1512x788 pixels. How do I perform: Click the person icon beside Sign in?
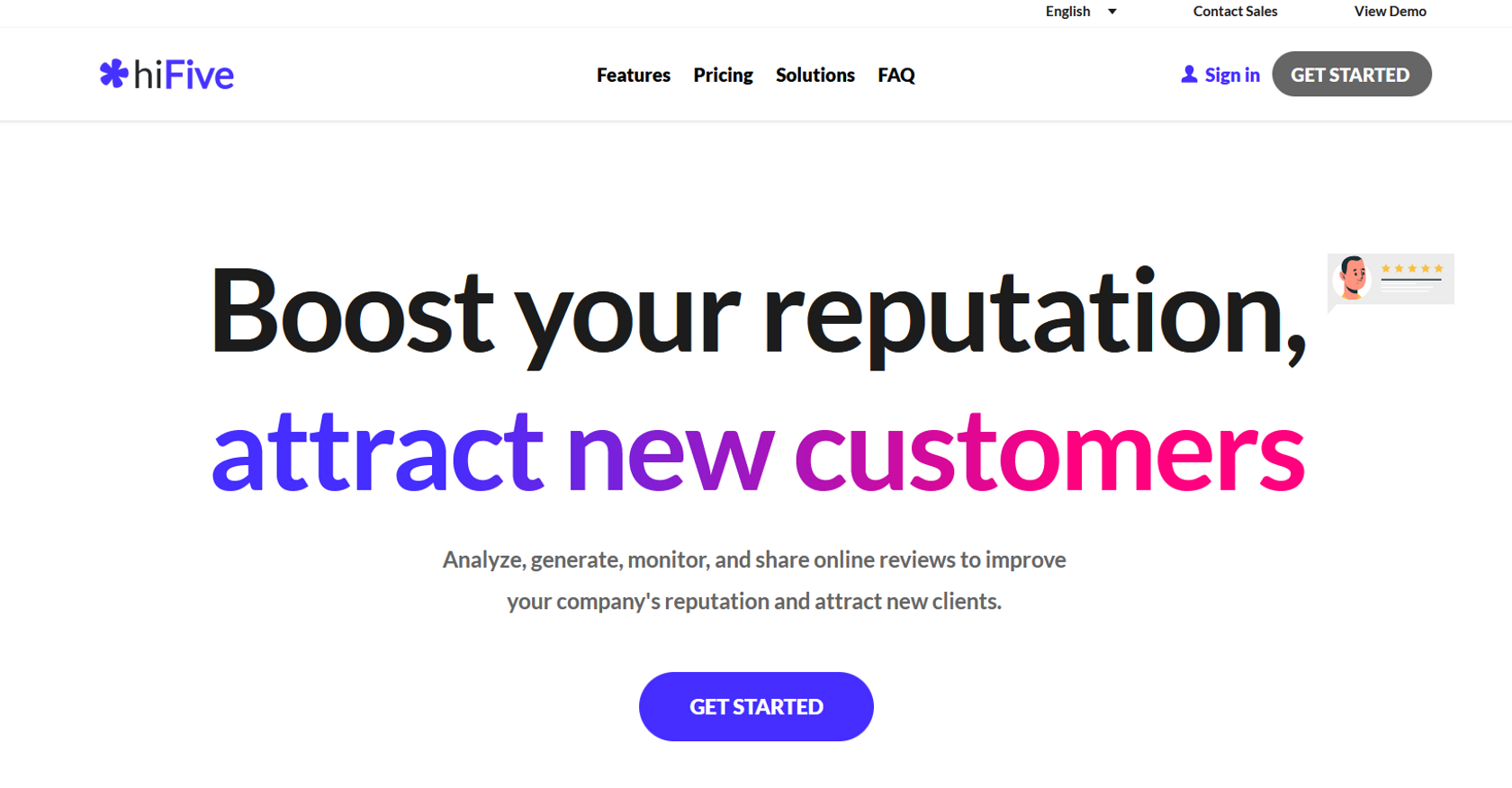(x=1188, y=75)
